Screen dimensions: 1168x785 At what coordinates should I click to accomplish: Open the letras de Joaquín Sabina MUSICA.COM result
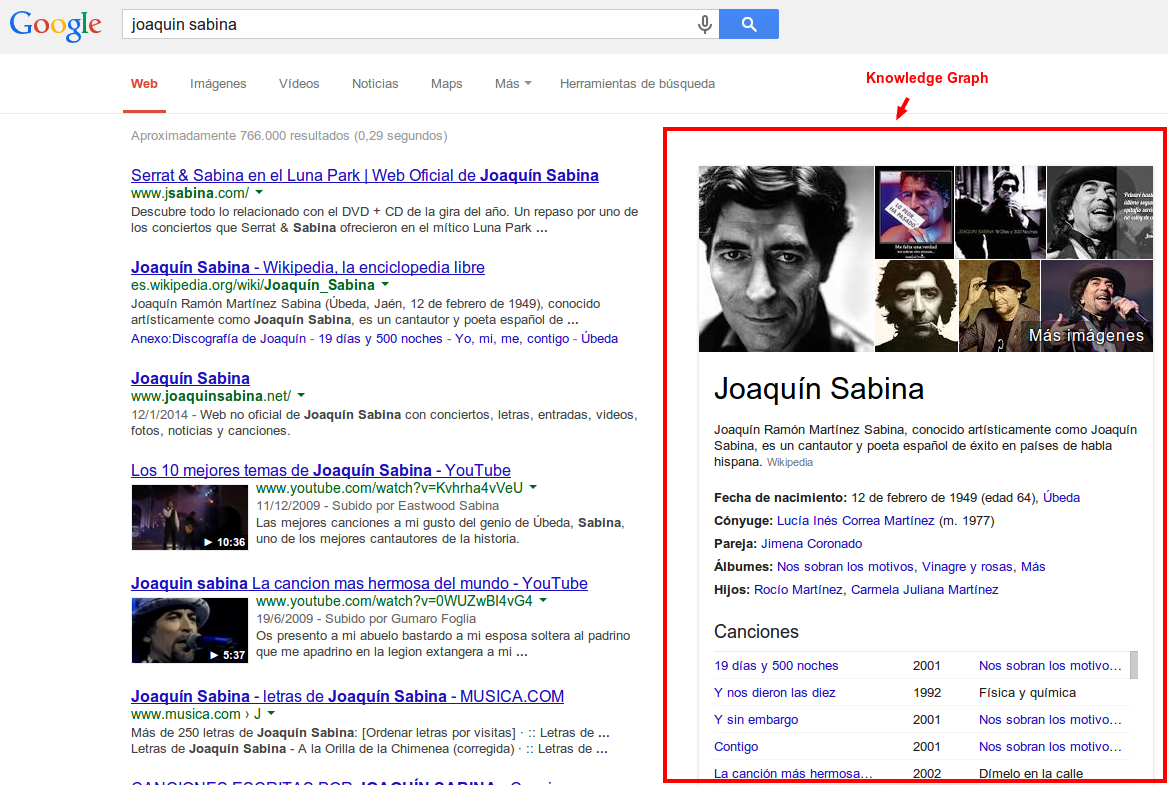click(x=347, y=696)
